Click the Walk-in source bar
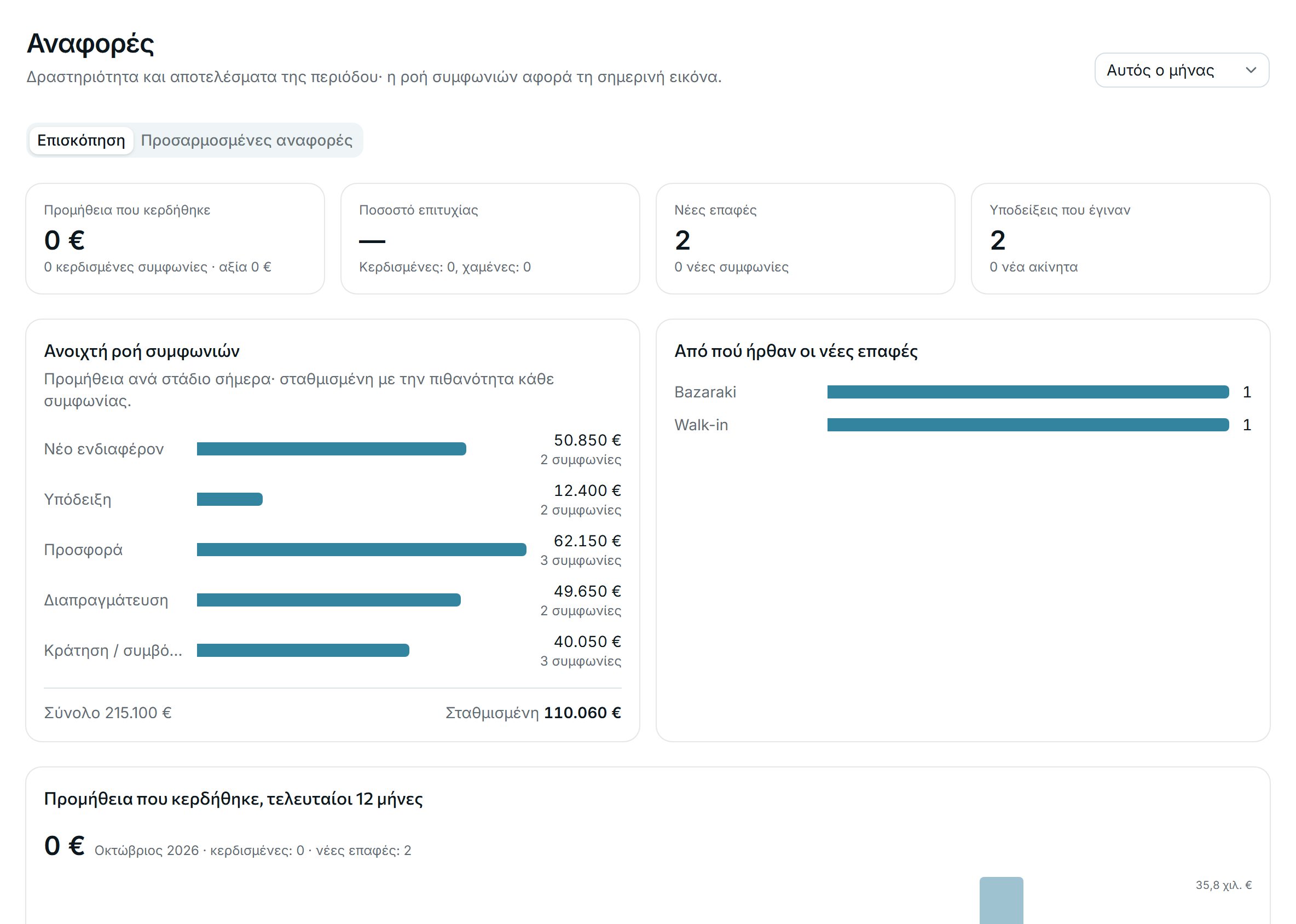The height and width of the screenshot is (924, 1296). pos(1027,425)
